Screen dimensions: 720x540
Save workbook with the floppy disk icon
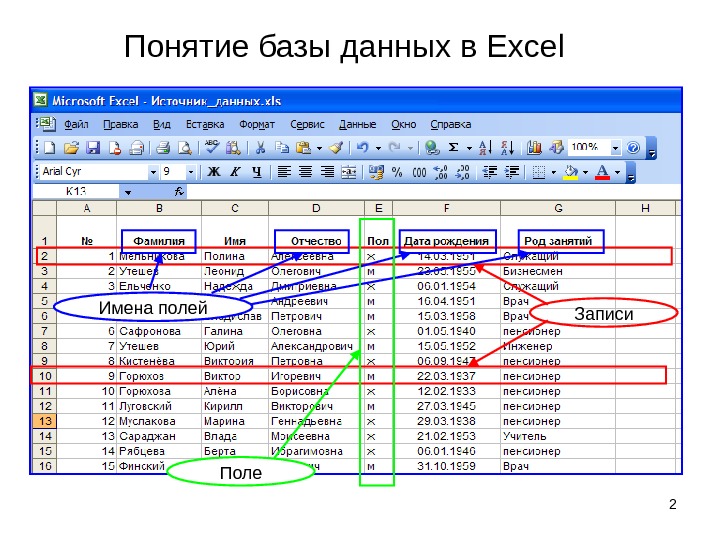click(x=93, y=148)
